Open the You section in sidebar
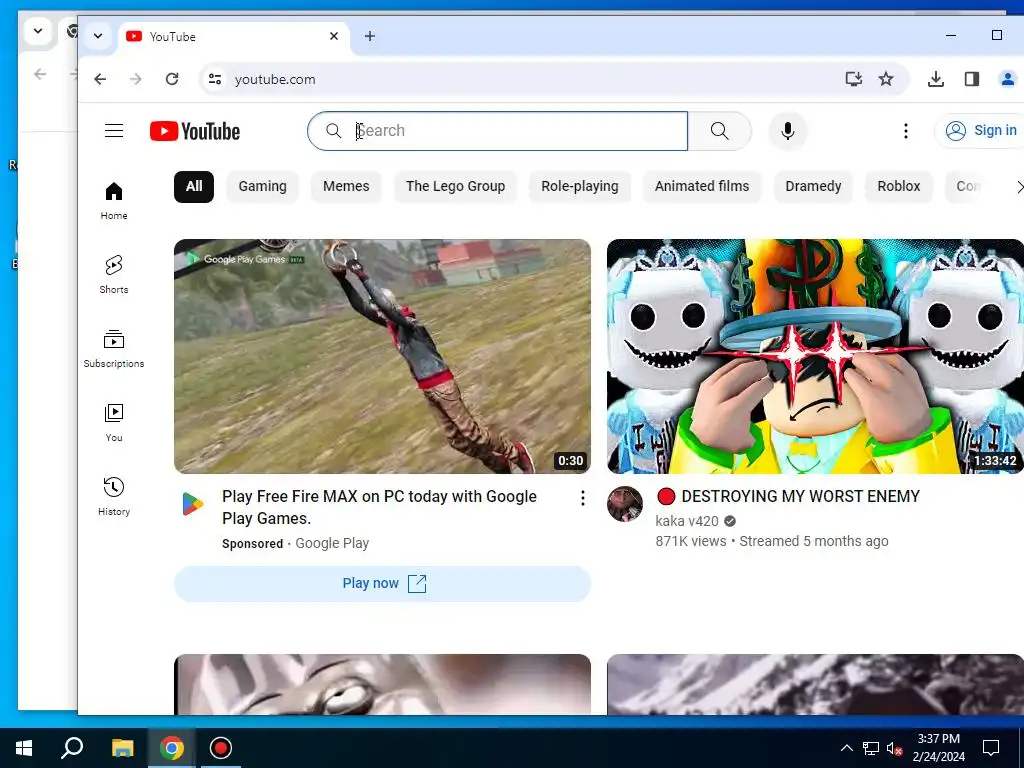This screenshot has height=768, width=1024. tap(114, 423)
